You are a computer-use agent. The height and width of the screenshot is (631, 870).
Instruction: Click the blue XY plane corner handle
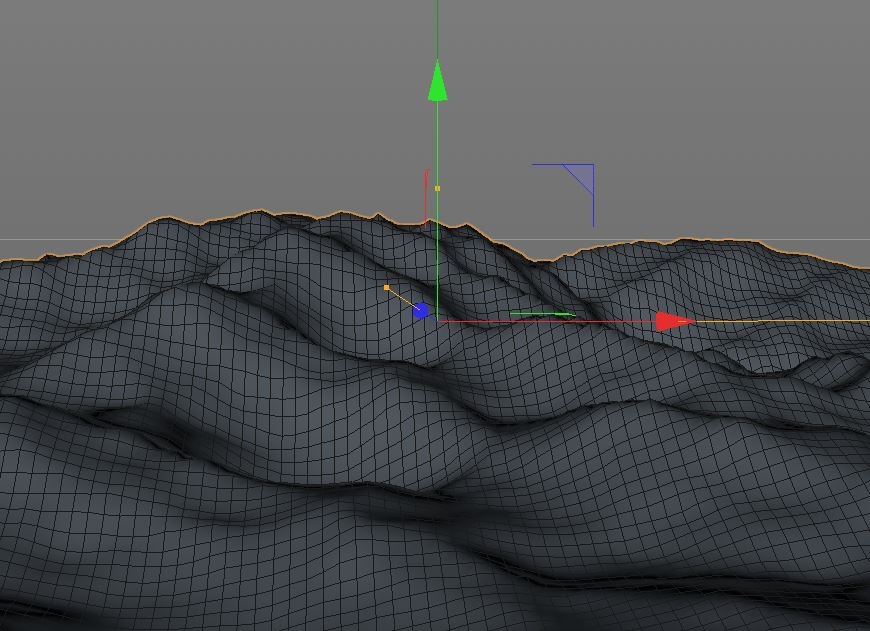click(x=592, y=166)
